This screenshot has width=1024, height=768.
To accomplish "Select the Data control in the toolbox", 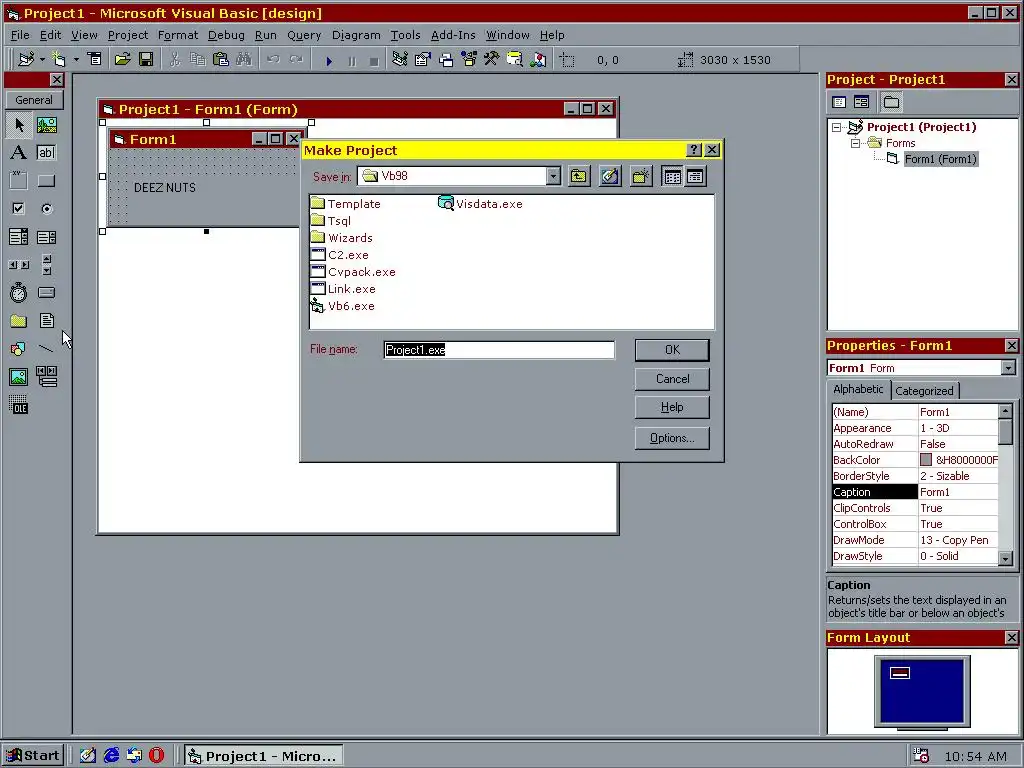I will pyautogui.click(x=46, y=377).
